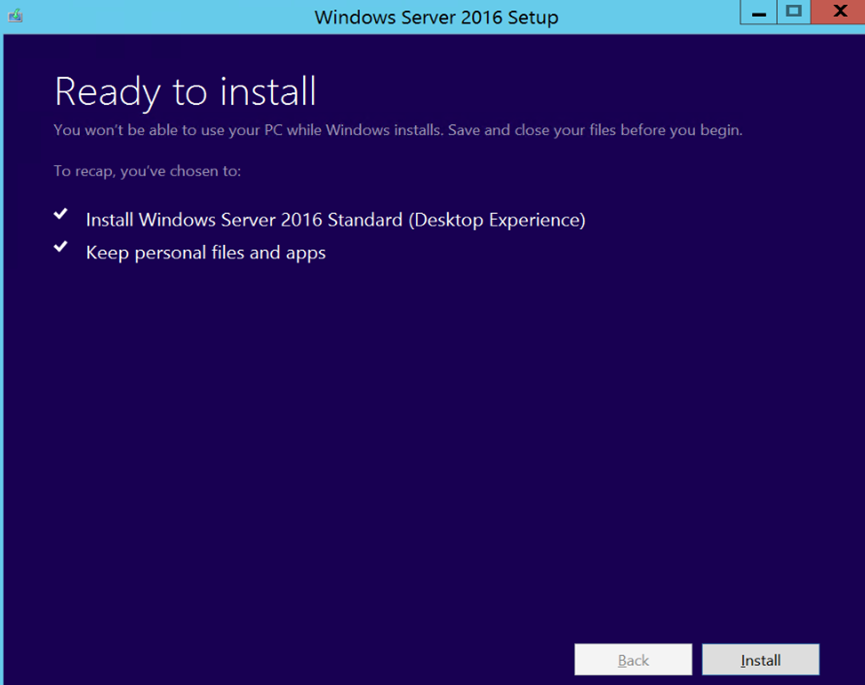Image resolution: width=865 pixels, height=685 pixels.
Task: Click 'To recap, you've chosen to:' text
Action: pos(147,171)
